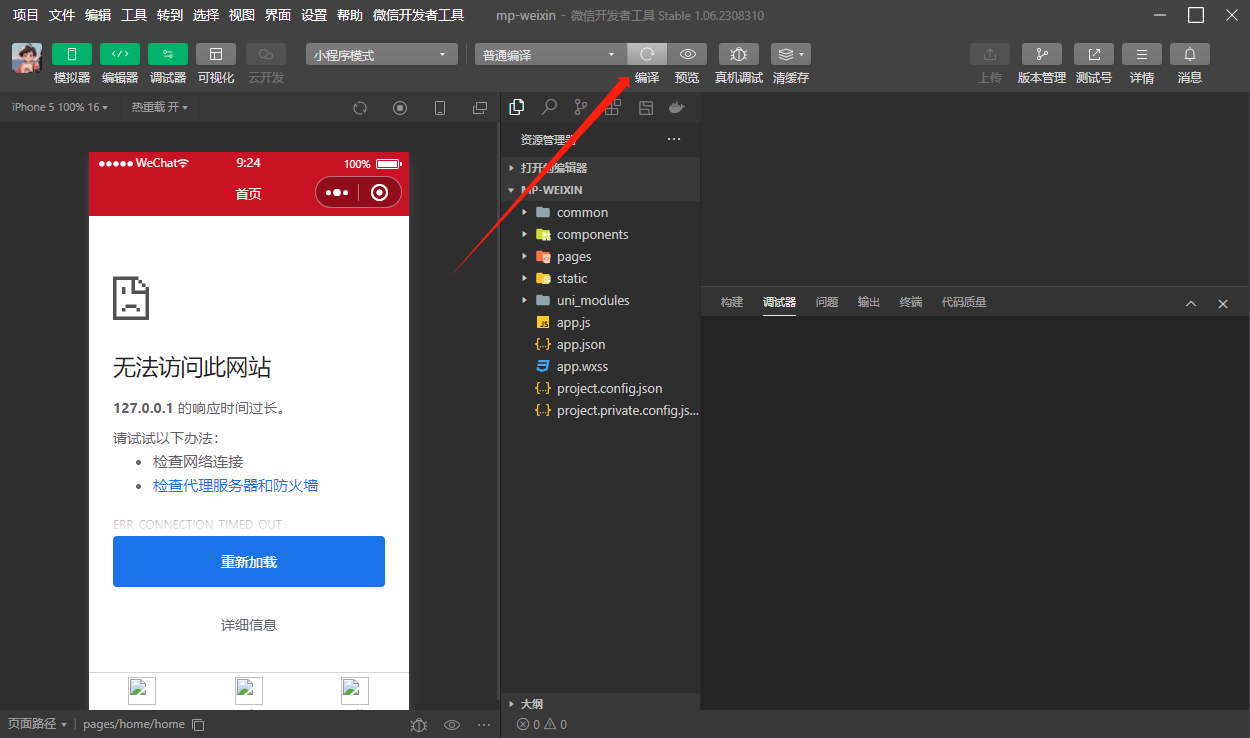Image resolution: width=1250 pixels, height=738 pixels.
Task: Open the Visualization (可视化) panel
Action: 216,54
